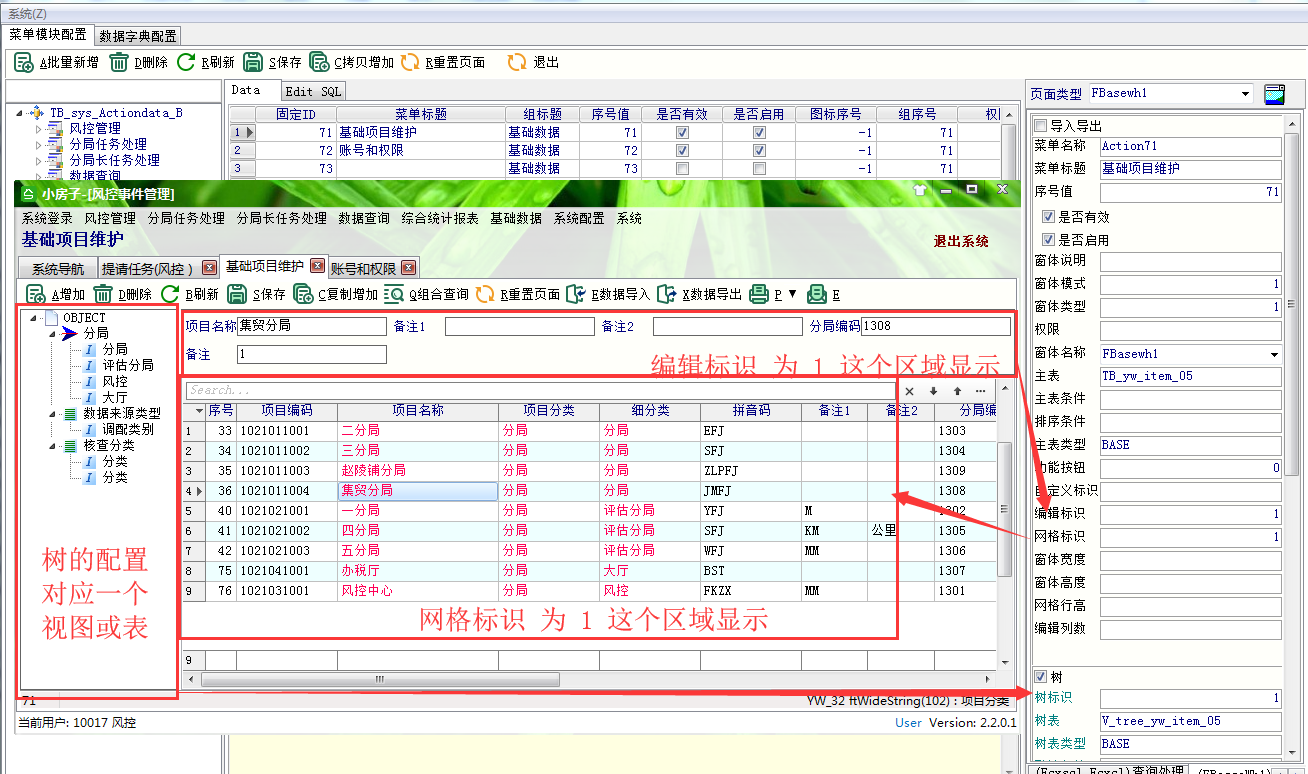1308x774 pixels.
Task: Click the 主表 field TB_yw_item_05
Action: [1190, 376]
